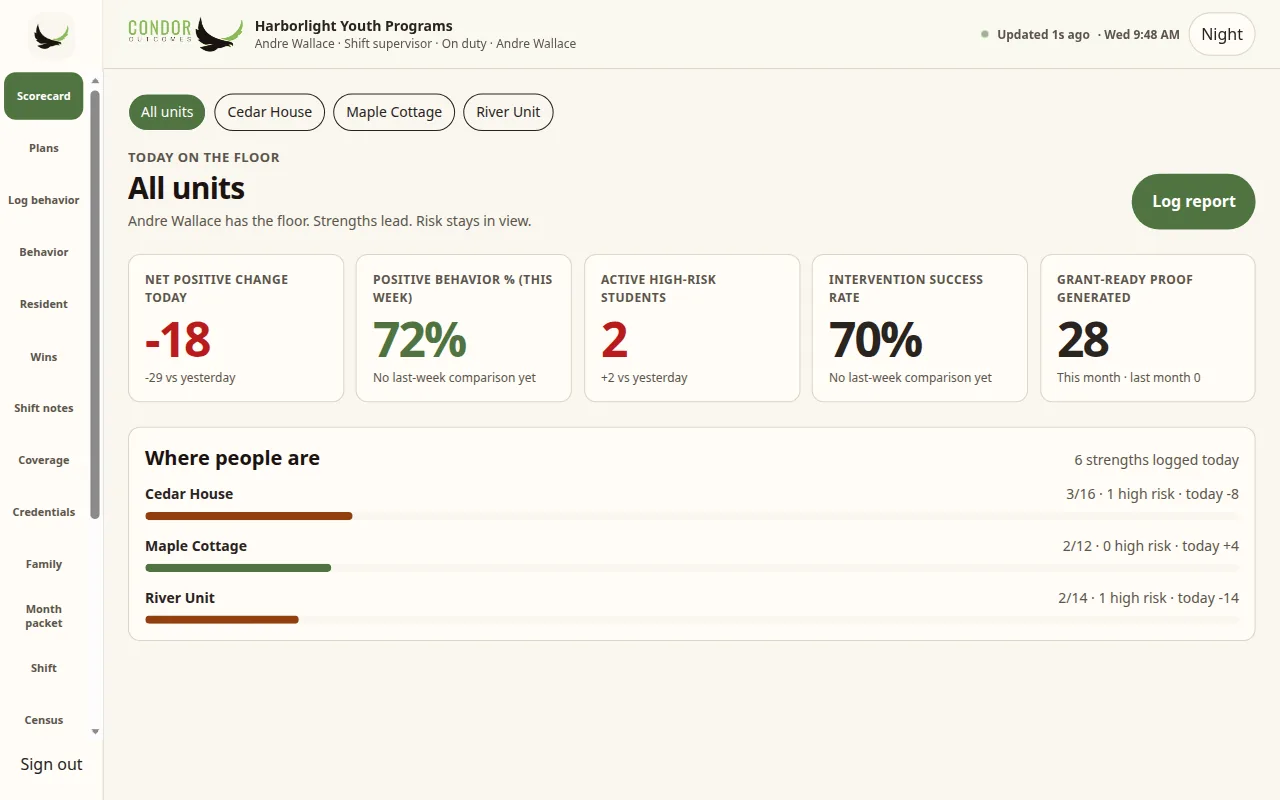
Task: Open Credentials in the sidebar
Action: [44, 512]
